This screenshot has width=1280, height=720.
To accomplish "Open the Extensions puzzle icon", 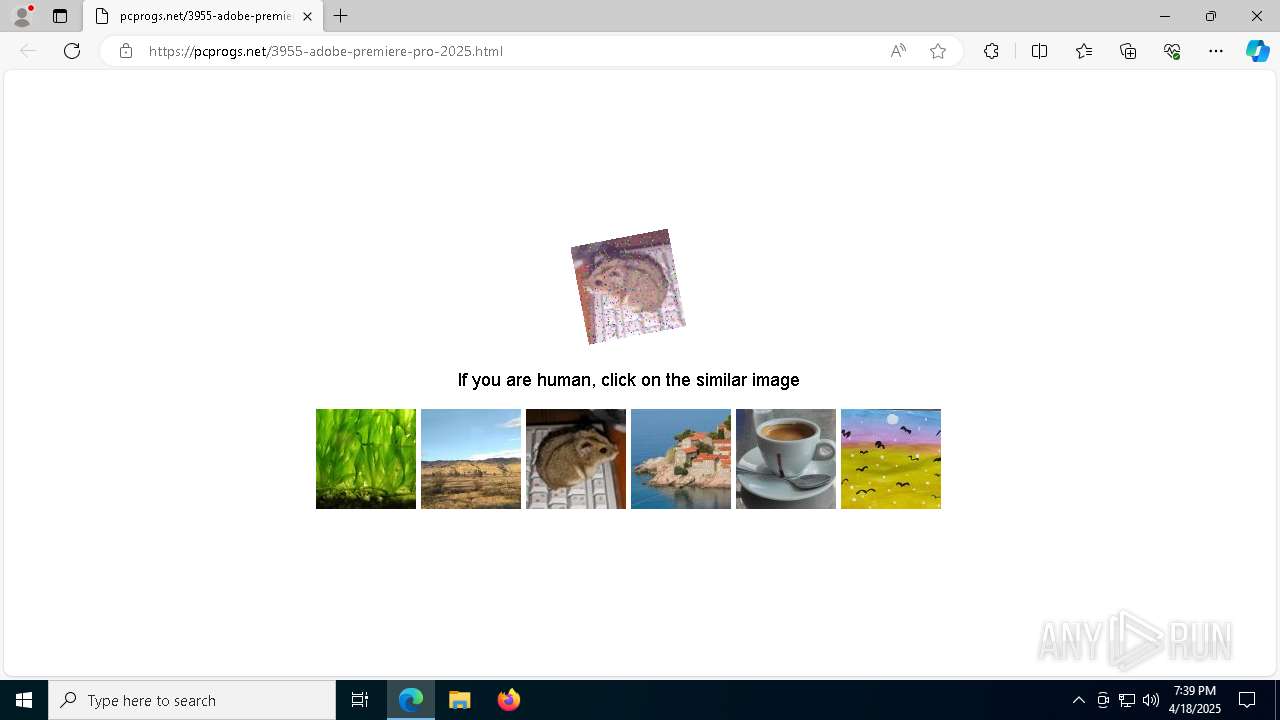I will pyautogui.click(x=991, y=51).
